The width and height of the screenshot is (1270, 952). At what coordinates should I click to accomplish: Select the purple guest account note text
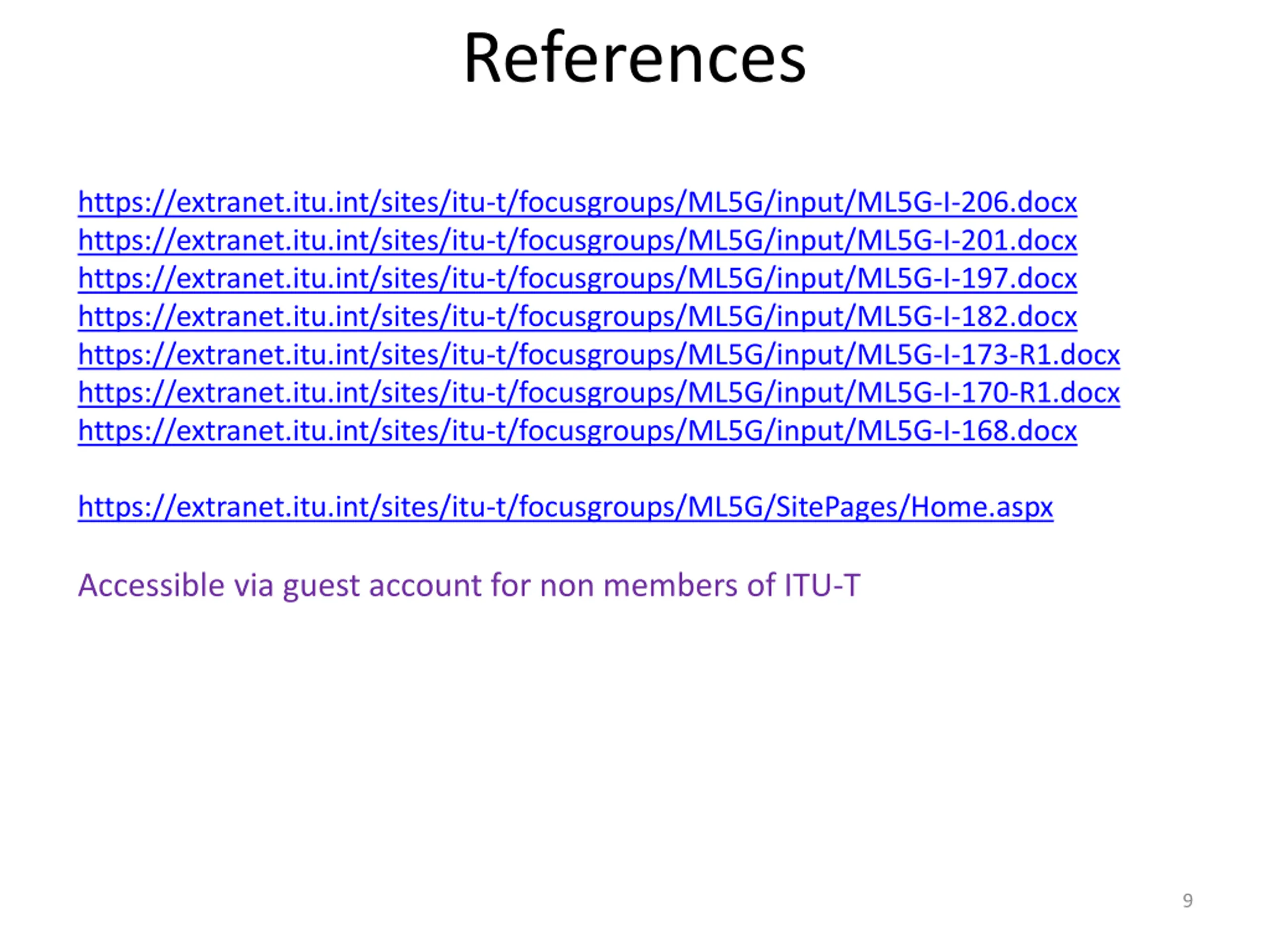469,586
